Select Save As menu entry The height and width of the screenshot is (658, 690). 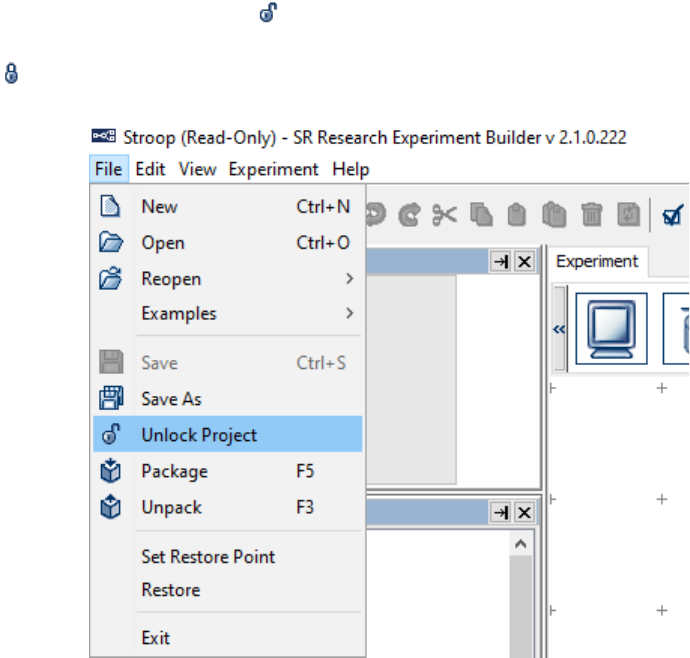point(228,399)
